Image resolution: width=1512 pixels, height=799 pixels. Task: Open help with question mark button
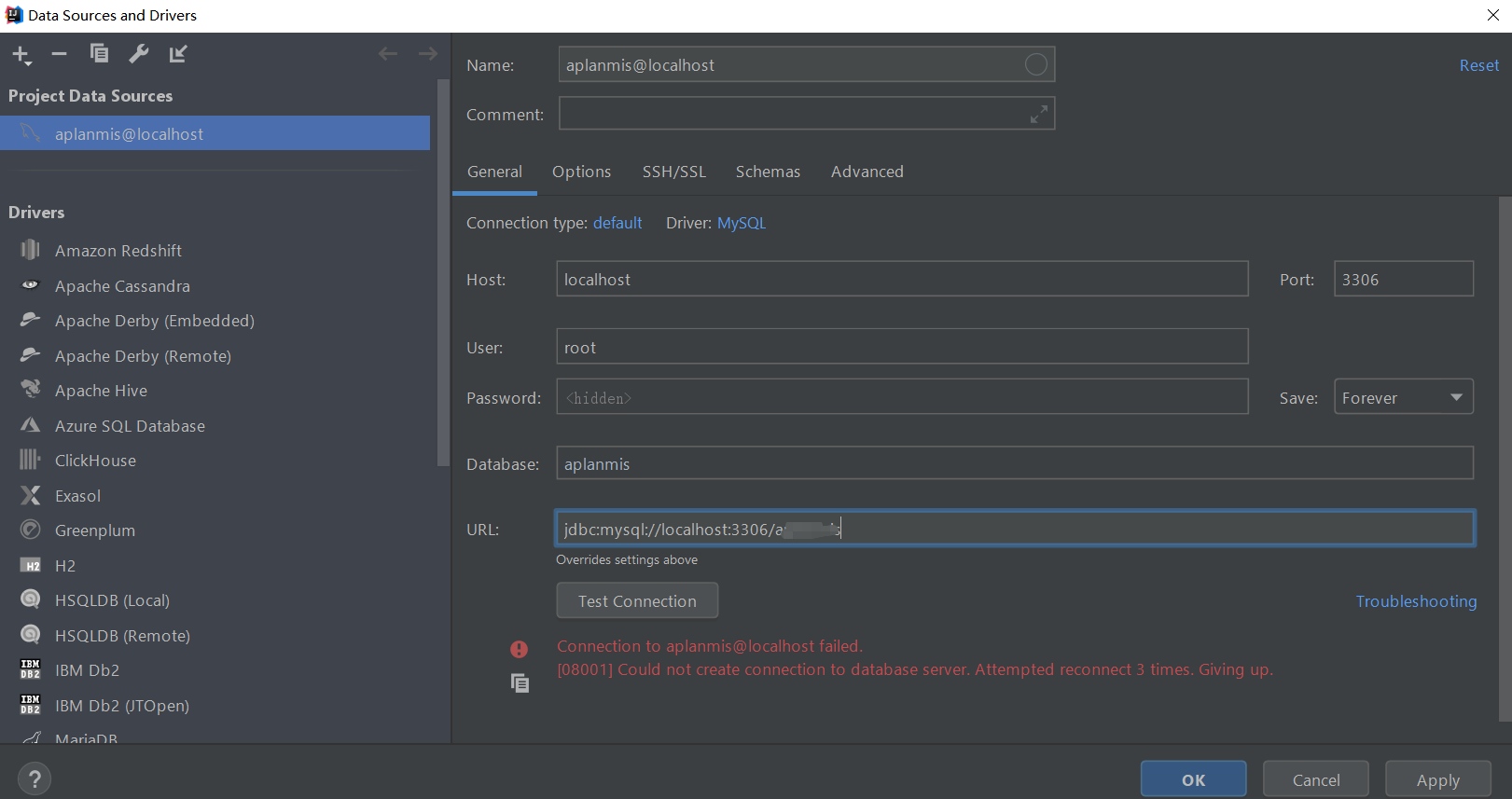[x=35, y=779]
